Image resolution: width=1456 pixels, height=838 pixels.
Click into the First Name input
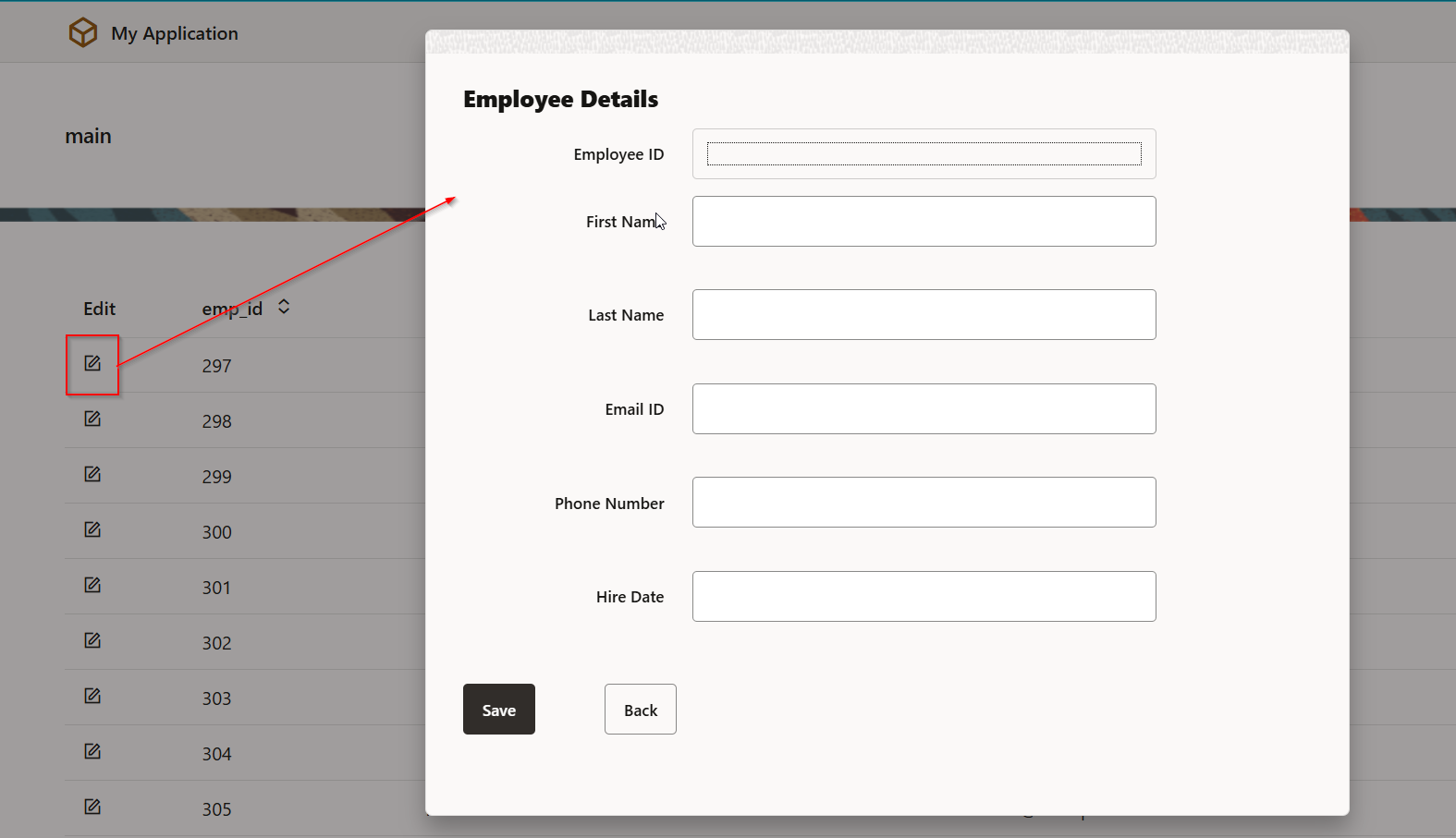(x=924, y=222)
